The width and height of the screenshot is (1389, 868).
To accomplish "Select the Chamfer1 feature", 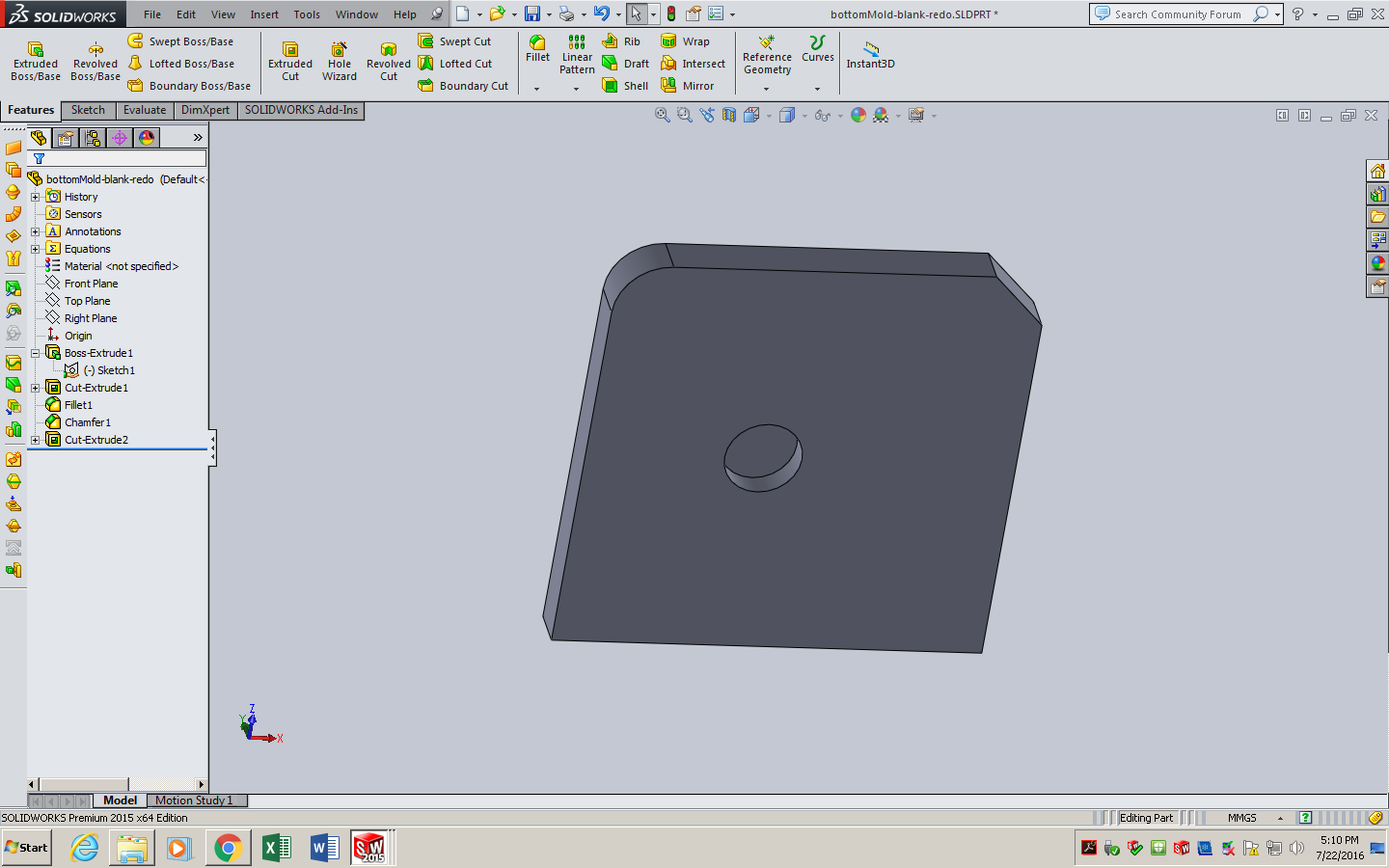I will coord(86,421).
